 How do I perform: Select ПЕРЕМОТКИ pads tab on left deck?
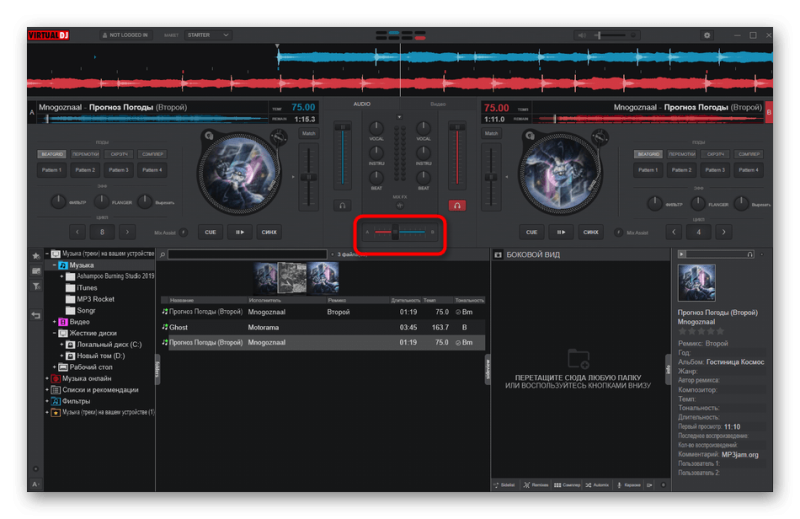pos(85,154)
